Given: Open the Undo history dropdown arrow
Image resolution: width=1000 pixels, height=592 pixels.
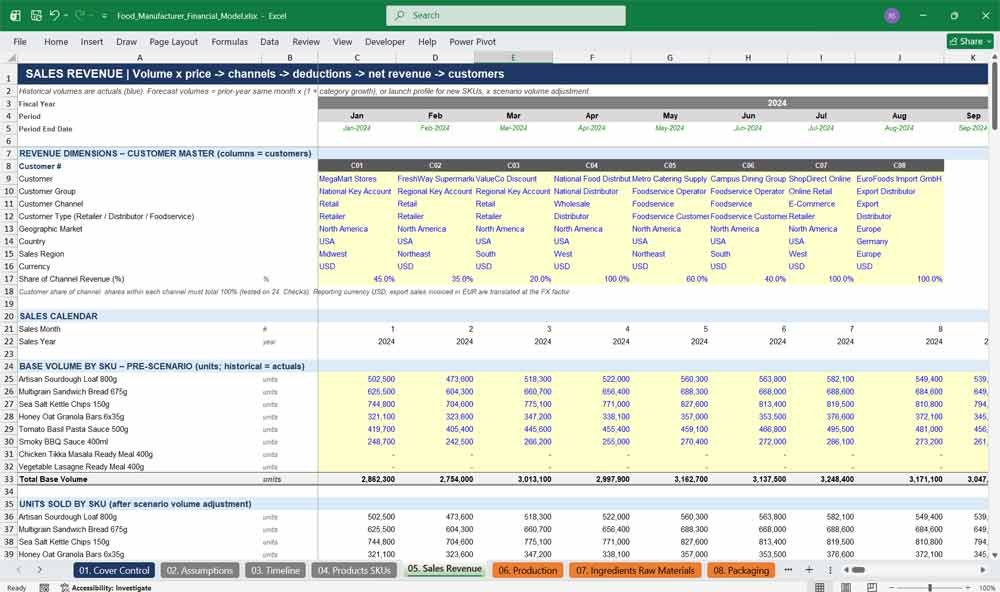Looking at the screenshot, I should click(x=65, y=15).
